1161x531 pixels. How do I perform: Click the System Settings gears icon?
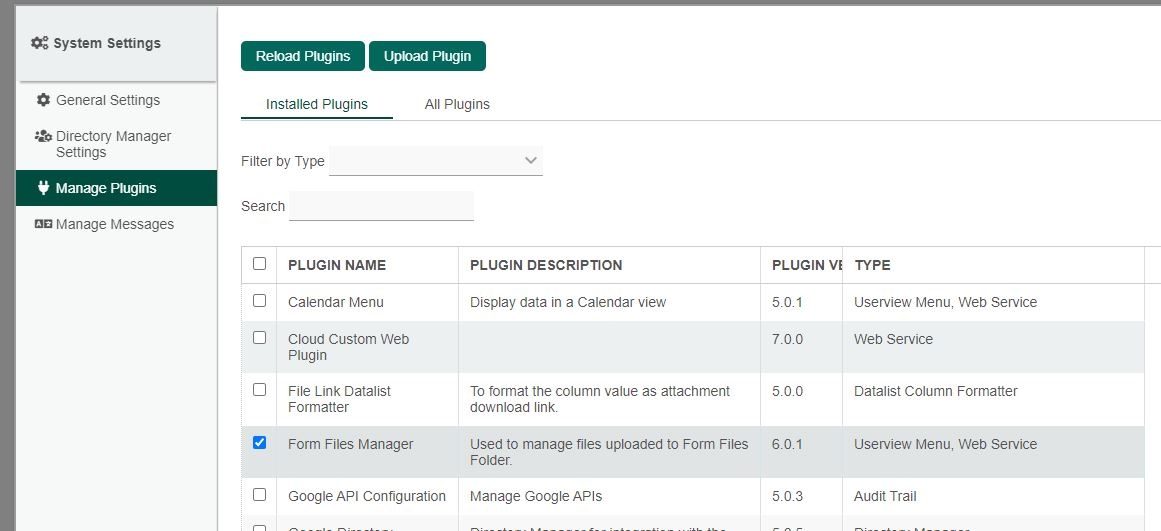[40, 43]
